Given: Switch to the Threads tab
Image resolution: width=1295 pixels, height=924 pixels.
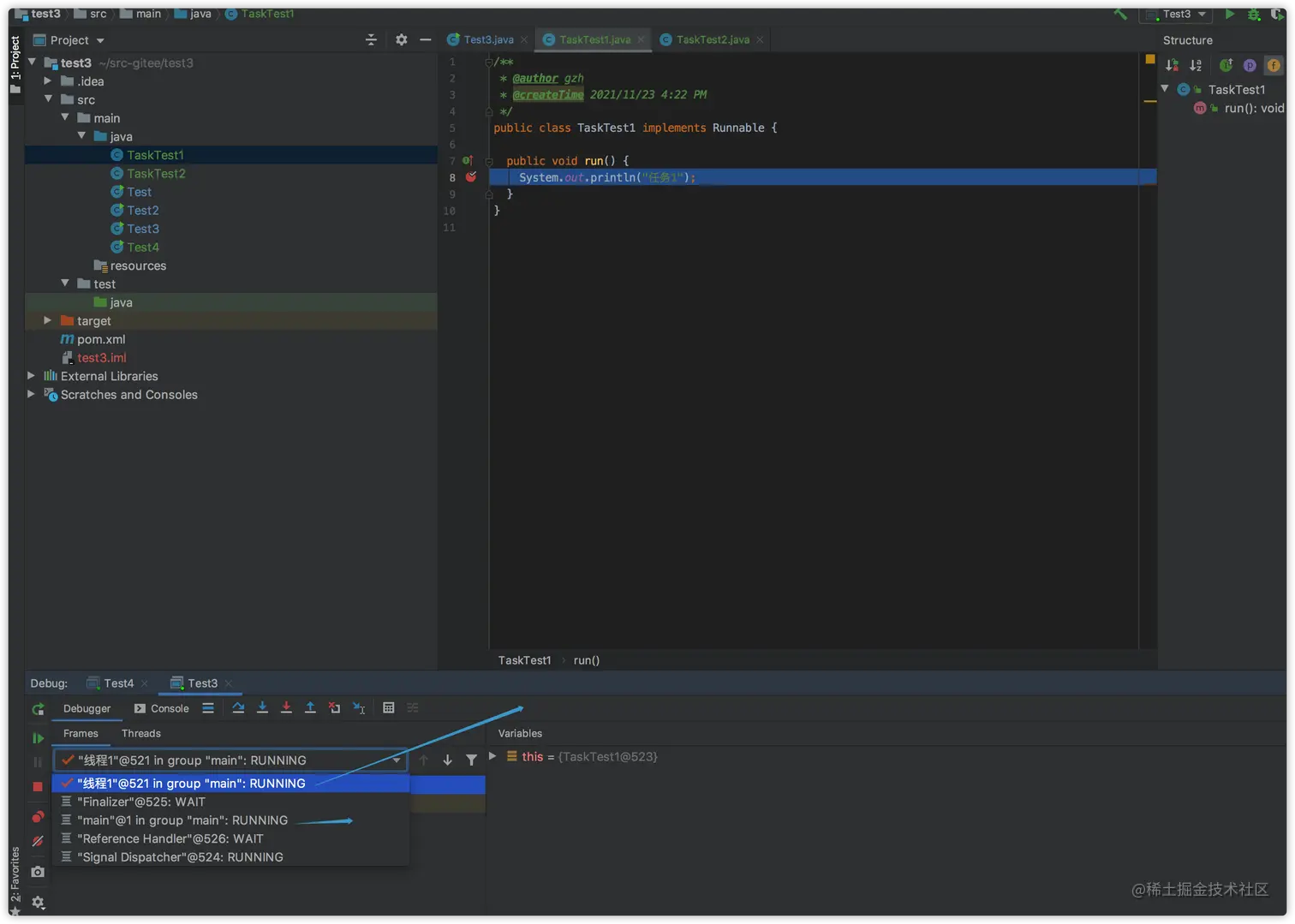Looking at the screenshot, I should pos(141,733).
